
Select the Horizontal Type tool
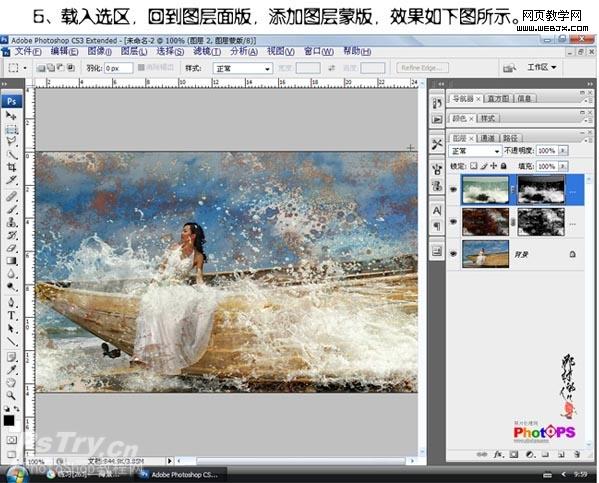click(11, 316)
